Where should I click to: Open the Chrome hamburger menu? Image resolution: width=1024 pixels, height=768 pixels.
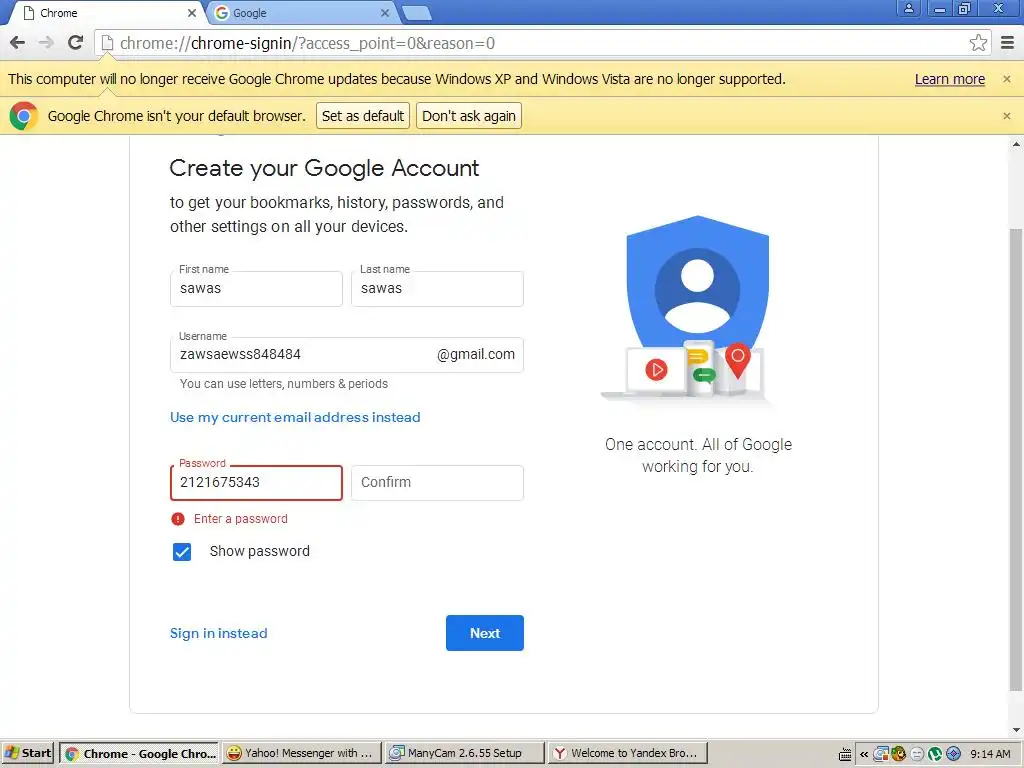point(1008,43)
